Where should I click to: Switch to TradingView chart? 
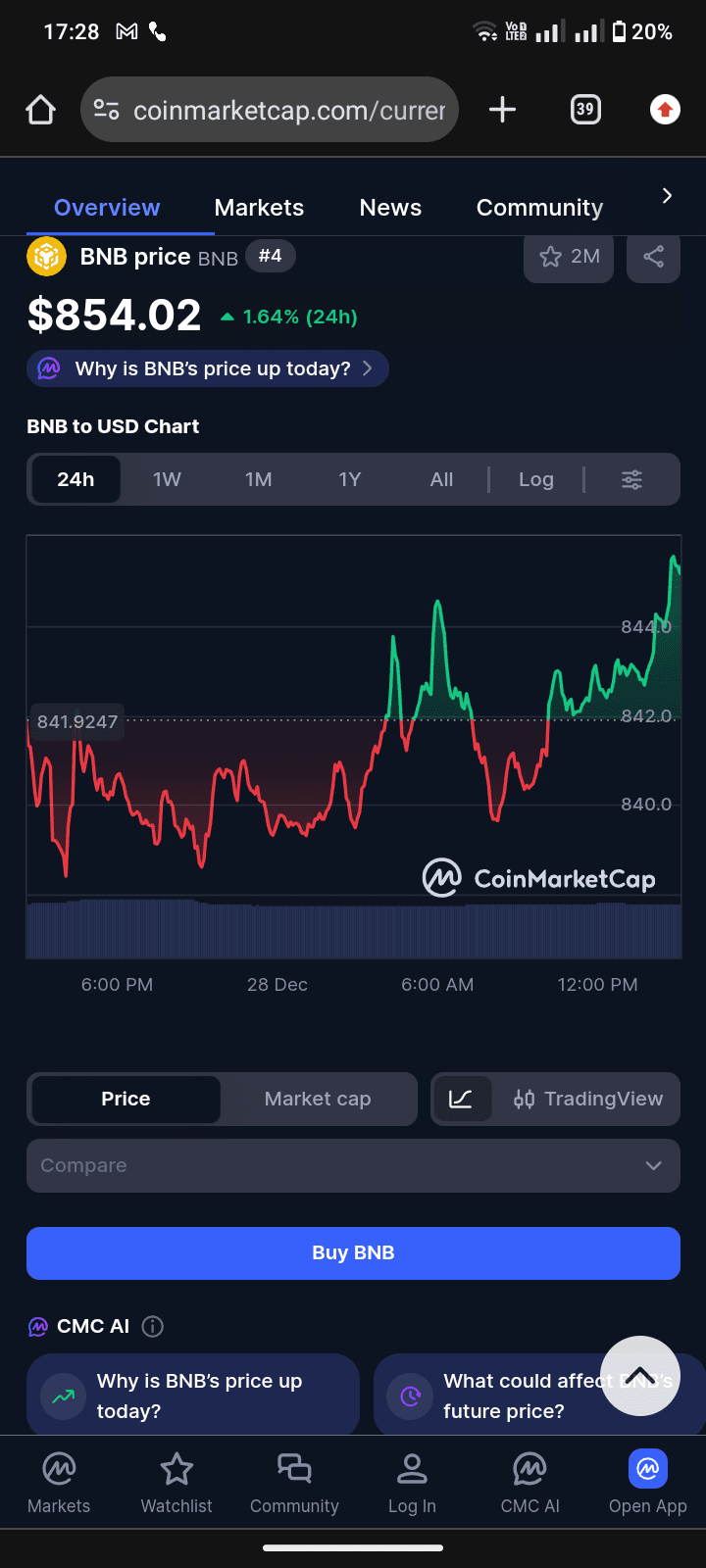point(588,1099)
